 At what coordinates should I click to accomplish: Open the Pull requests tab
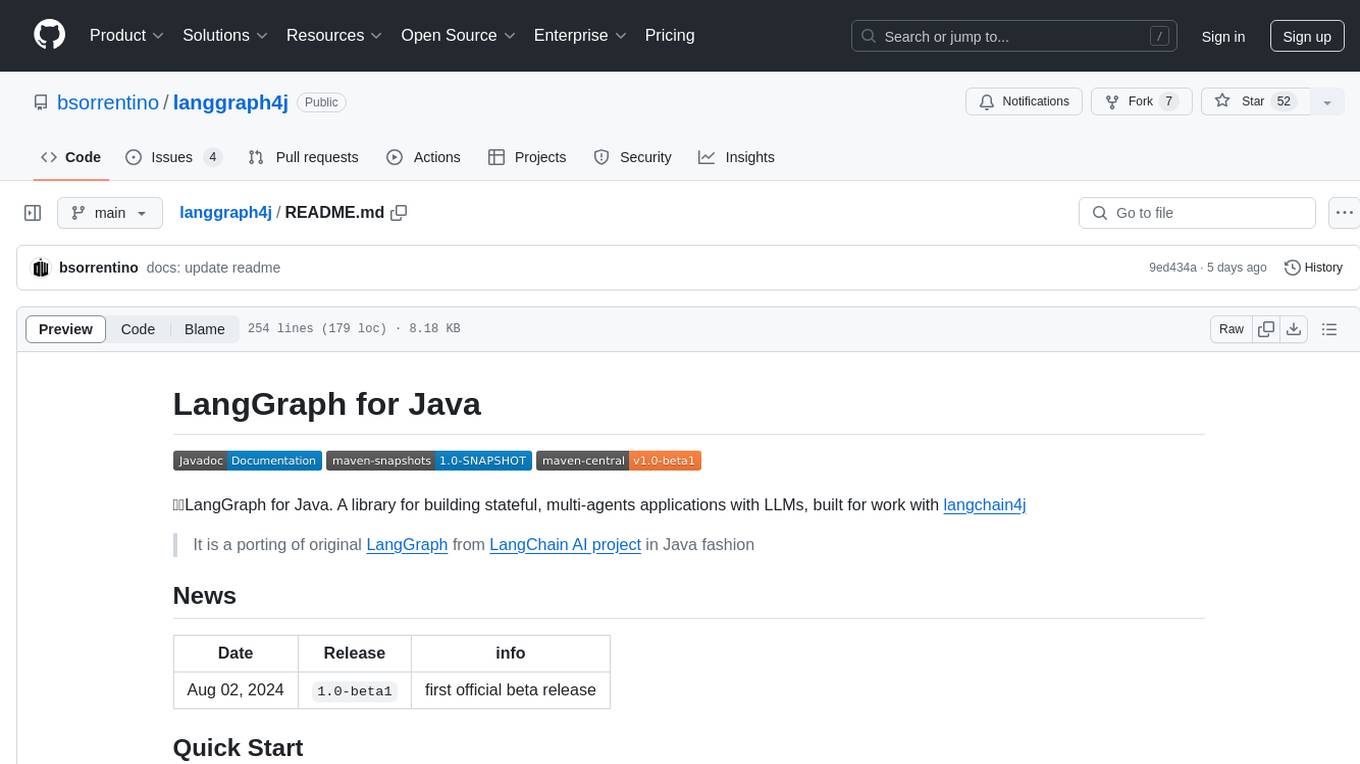[303, 157]
